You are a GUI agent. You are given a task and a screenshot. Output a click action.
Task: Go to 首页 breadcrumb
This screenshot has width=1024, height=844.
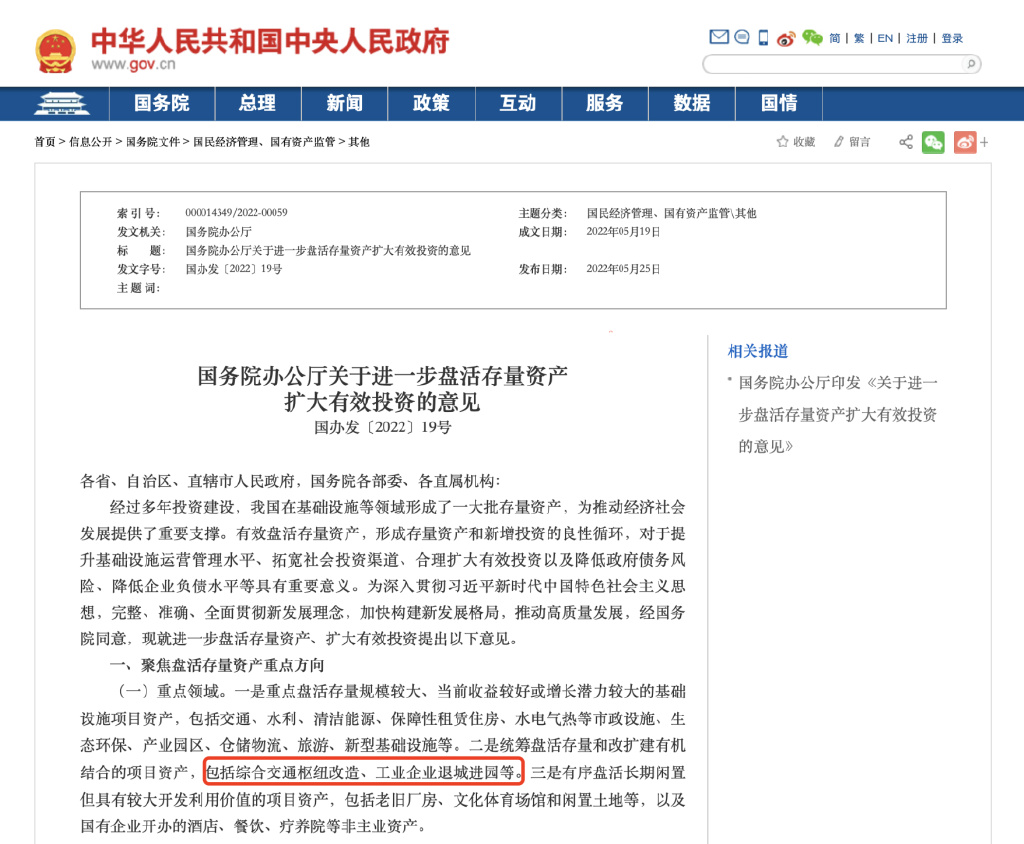click(45, 142)
